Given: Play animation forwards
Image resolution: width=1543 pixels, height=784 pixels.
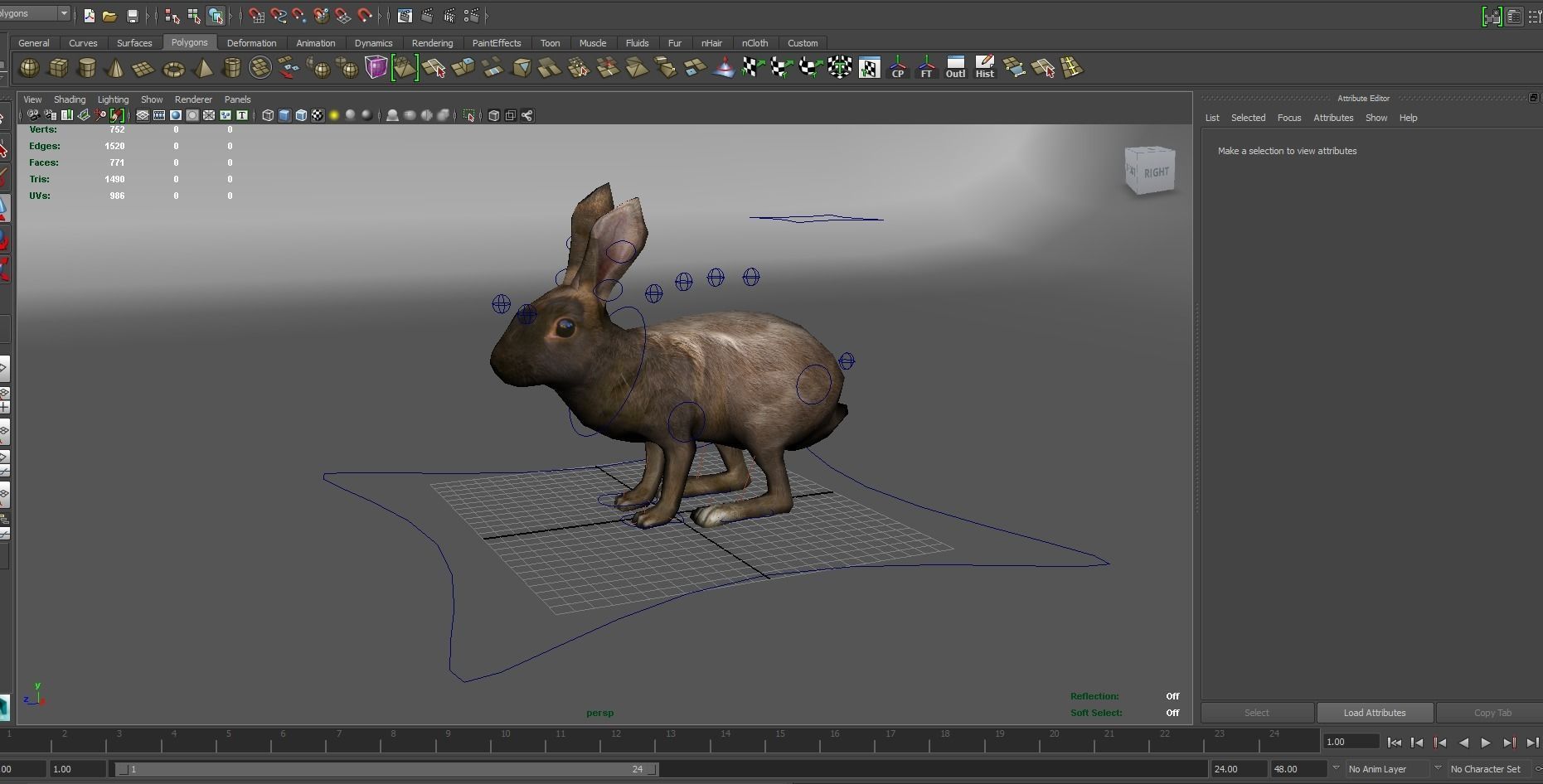Looking at the screenshot, I should 1486,743.
